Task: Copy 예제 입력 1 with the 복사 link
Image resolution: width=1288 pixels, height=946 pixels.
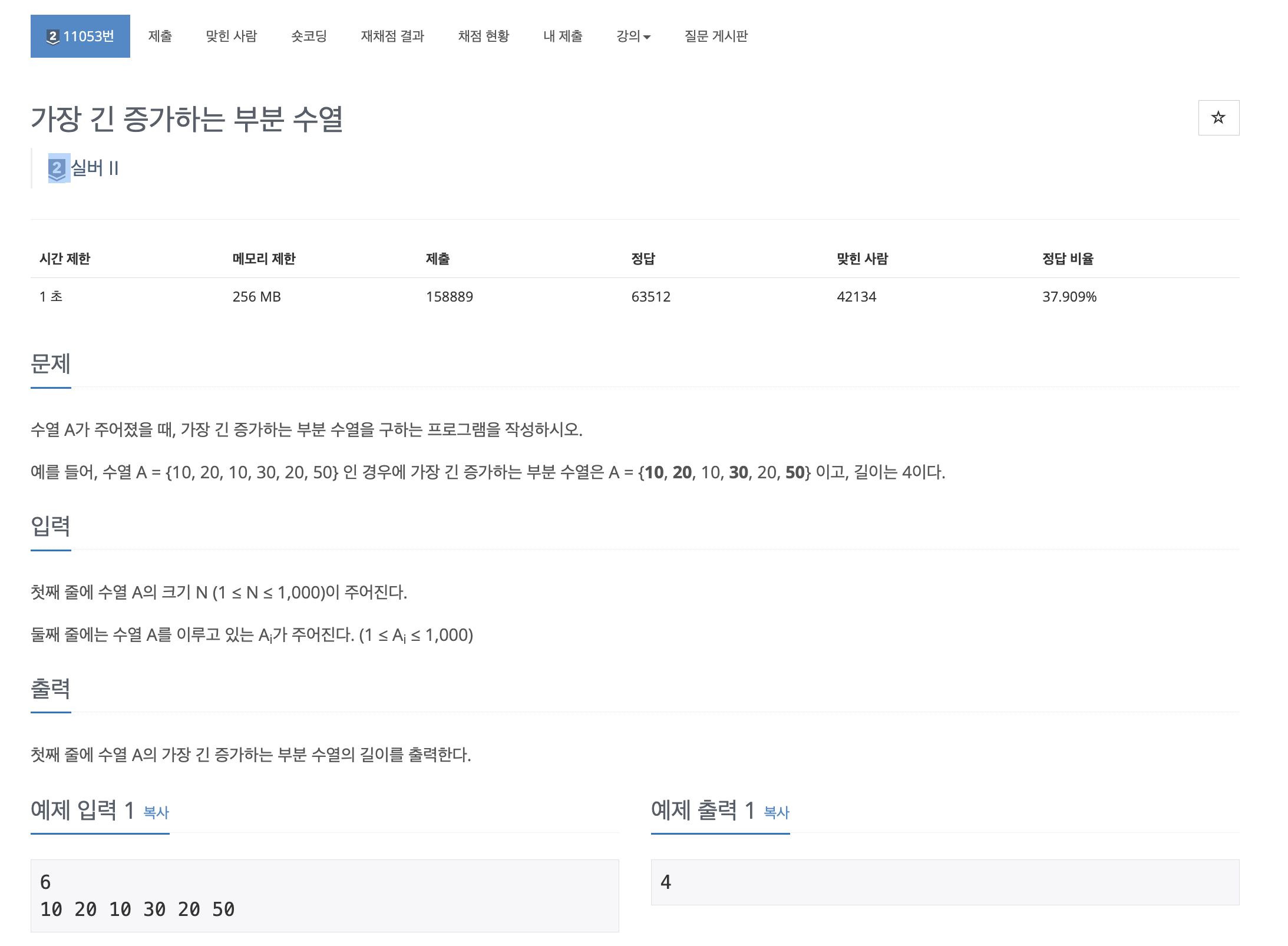Action: (x=154, y=813)
